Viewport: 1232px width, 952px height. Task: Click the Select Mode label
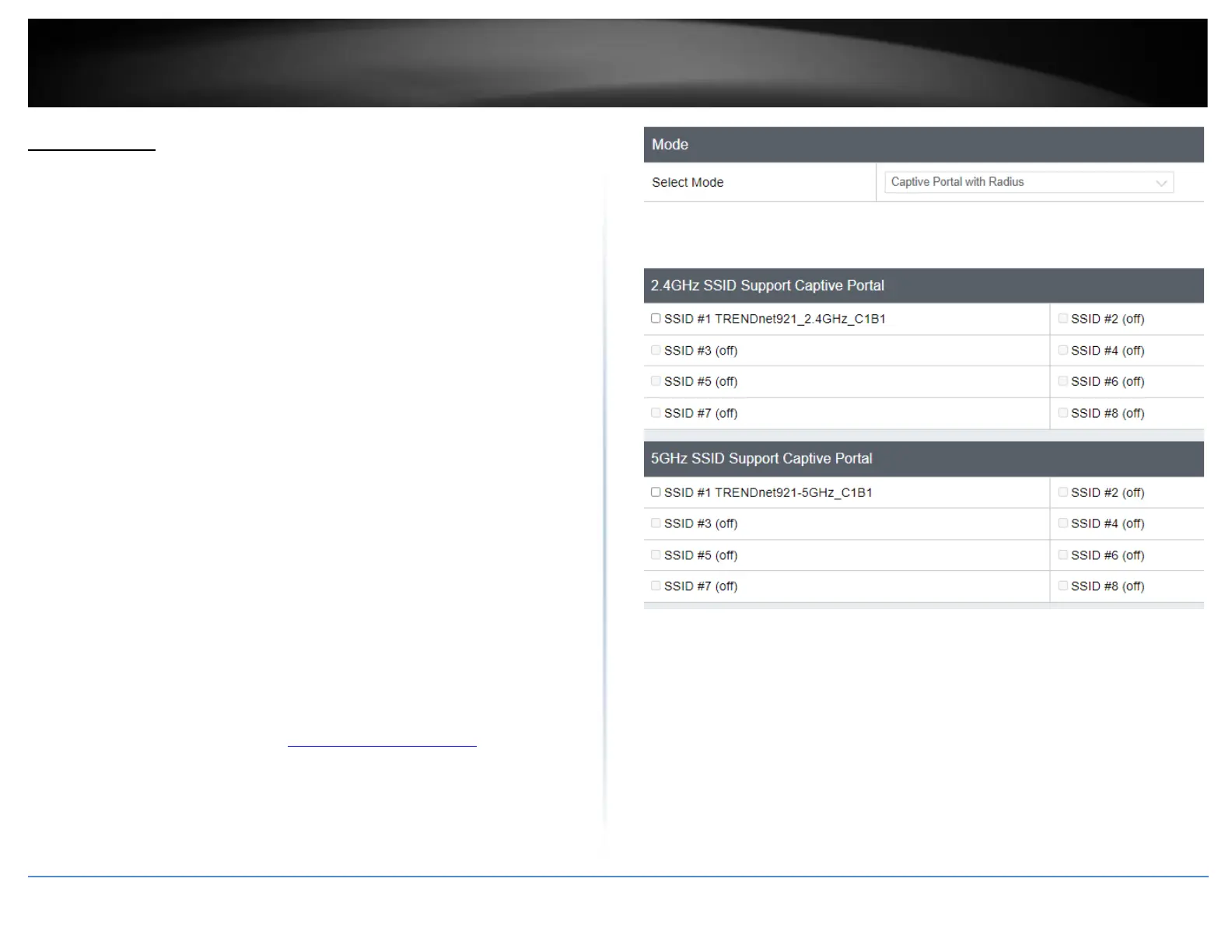[688, 182]
